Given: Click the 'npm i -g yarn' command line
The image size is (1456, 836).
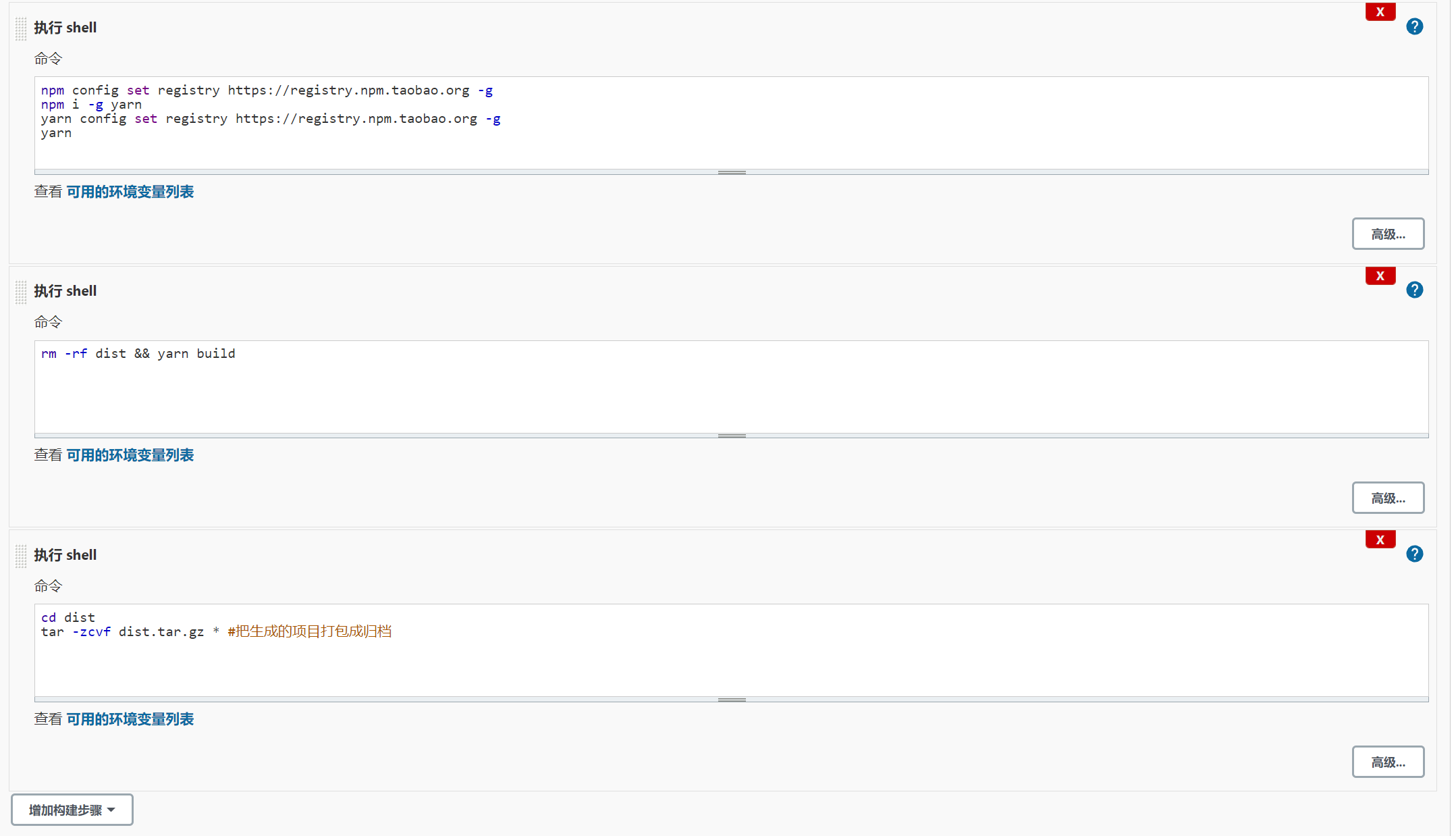Looking at the screenshot, I should [x=91, y=105].
